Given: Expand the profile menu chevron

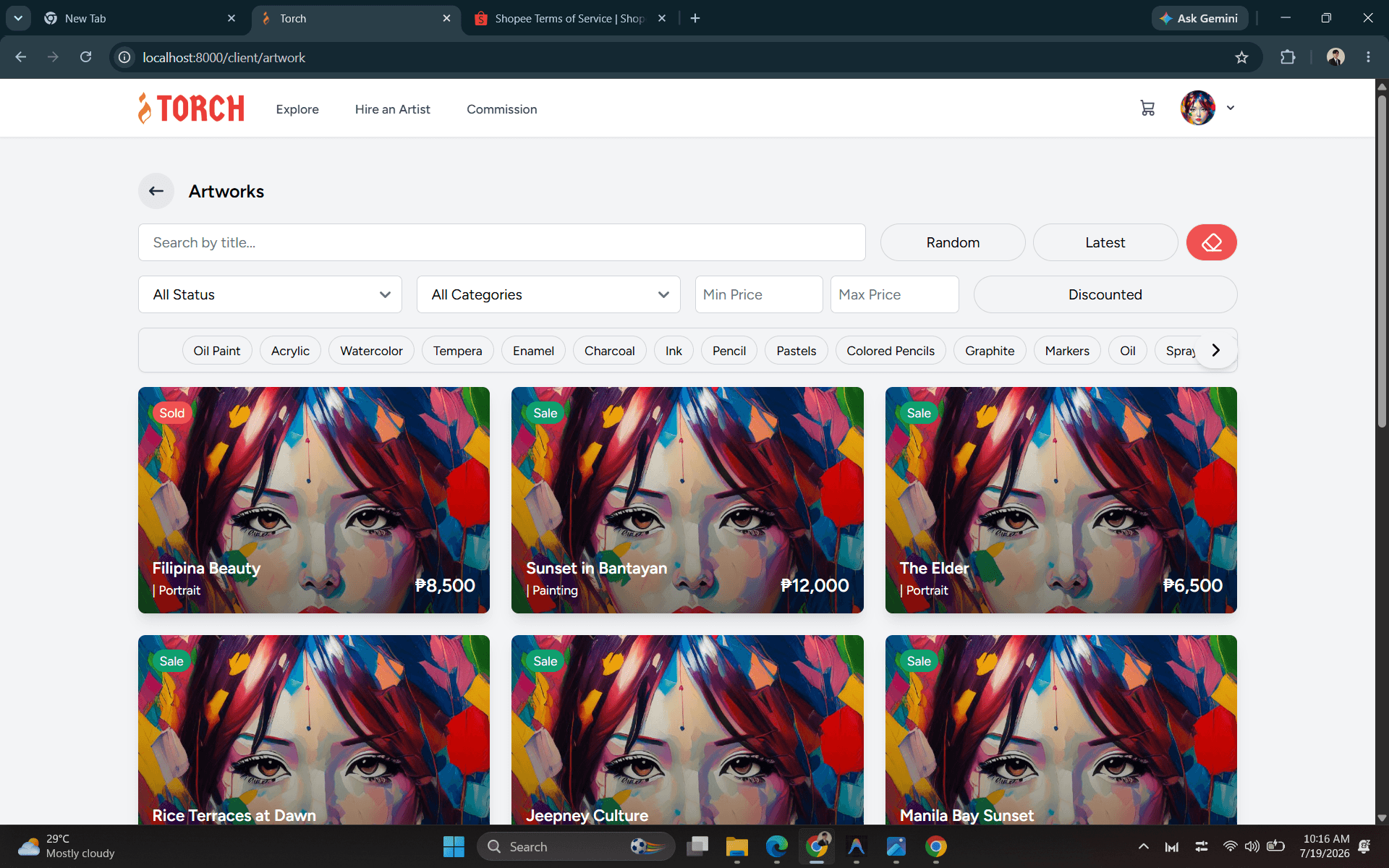Looking at the screenshot, I should (x=1231, y=108).
